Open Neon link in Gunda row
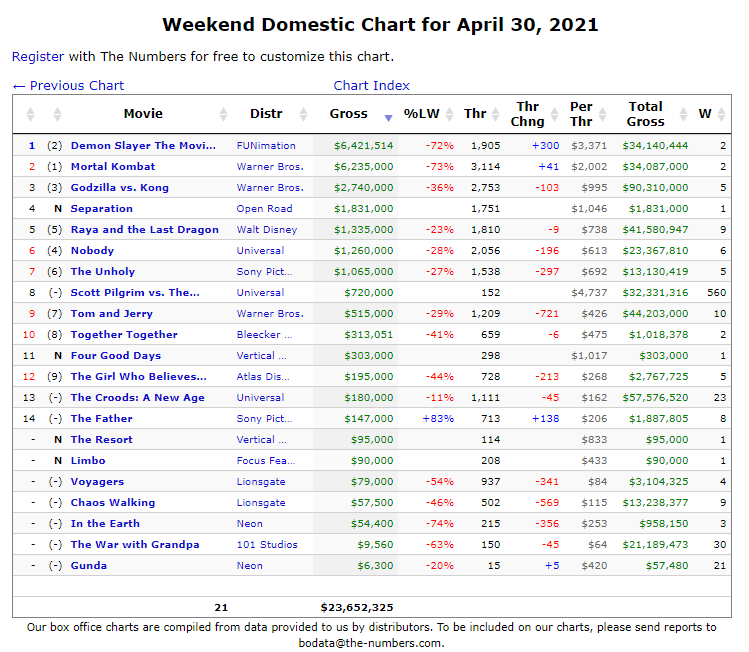749x652 pixels. (249, 566)
